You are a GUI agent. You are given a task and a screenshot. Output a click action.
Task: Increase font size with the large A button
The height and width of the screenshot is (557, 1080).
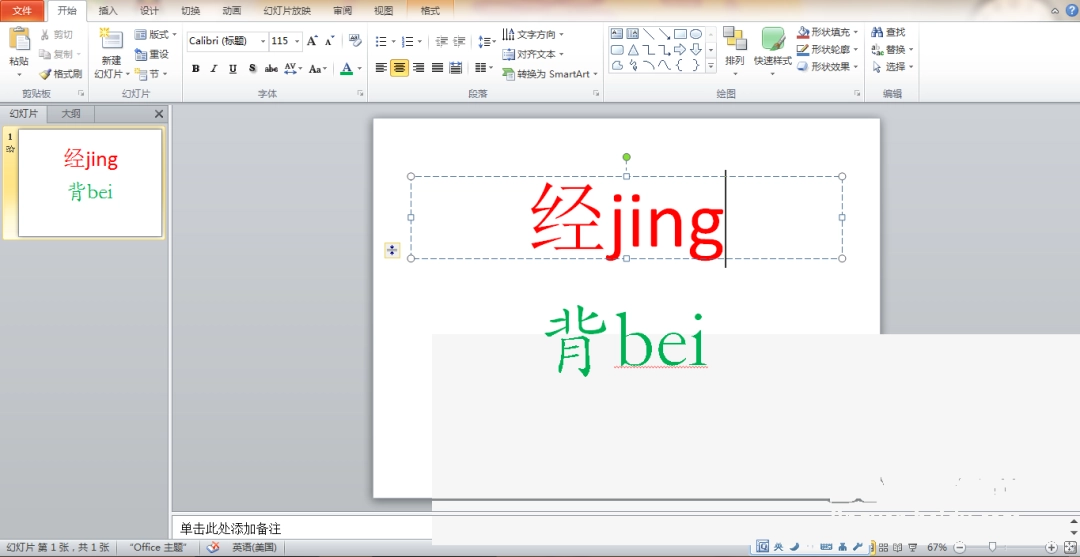[312, 41]
